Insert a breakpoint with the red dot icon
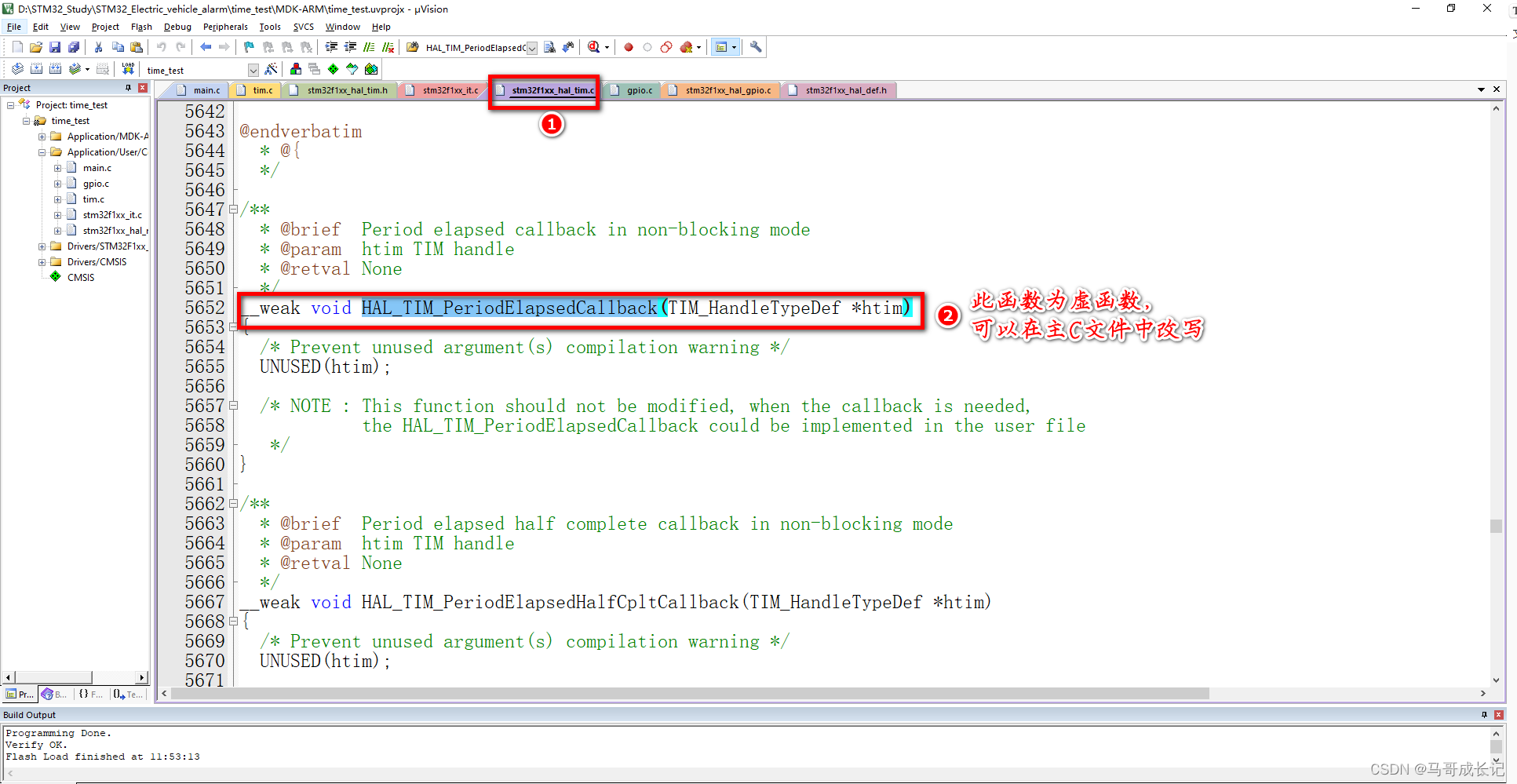 629,47
